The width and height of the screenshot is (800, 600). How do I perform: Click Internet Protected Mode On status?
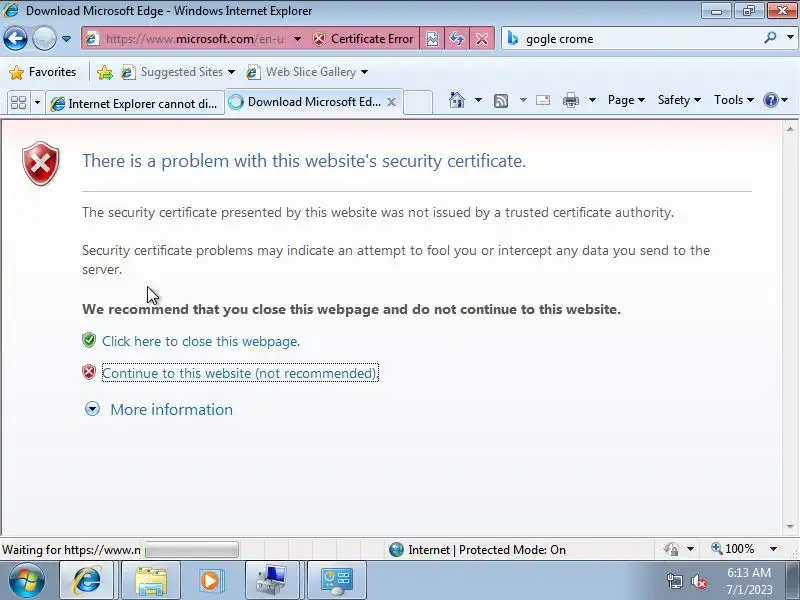pyautogui.click(x=477, y=549)
